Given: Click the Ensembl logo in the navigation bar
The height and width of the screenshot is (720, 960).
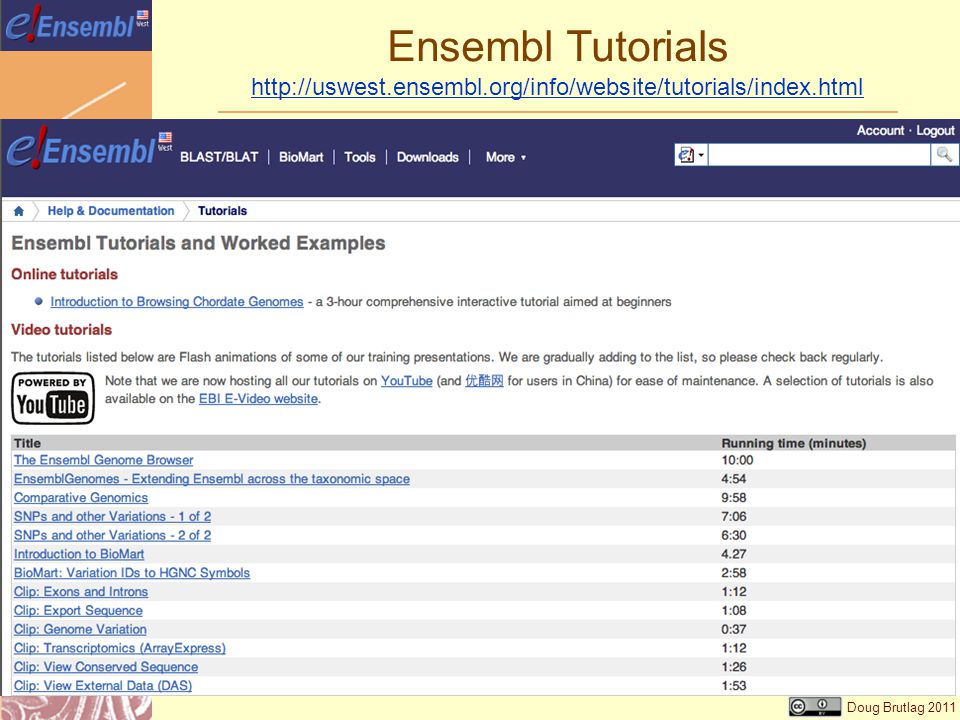Looking at the screenshot, I should [89, 148].
